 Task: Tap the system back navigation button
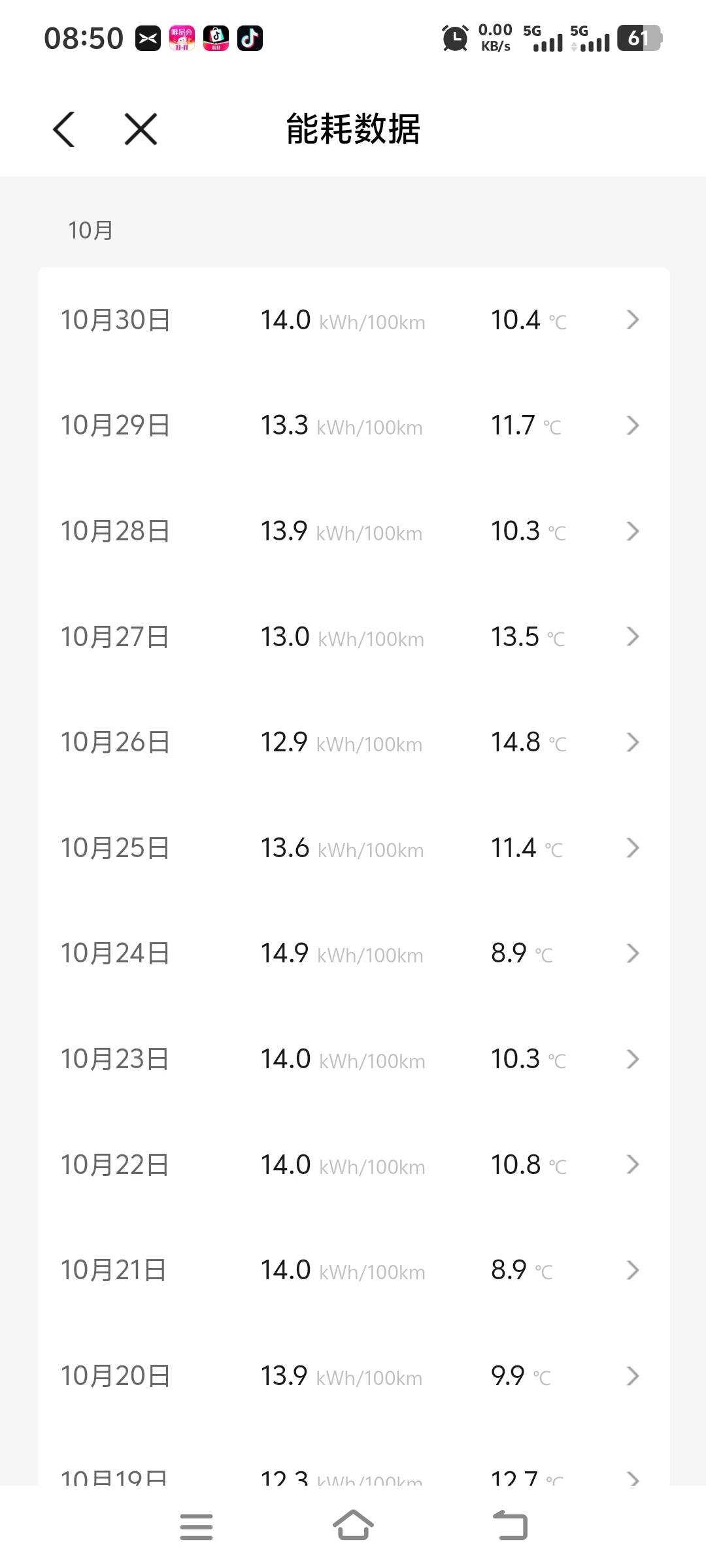pos(510,1526)
